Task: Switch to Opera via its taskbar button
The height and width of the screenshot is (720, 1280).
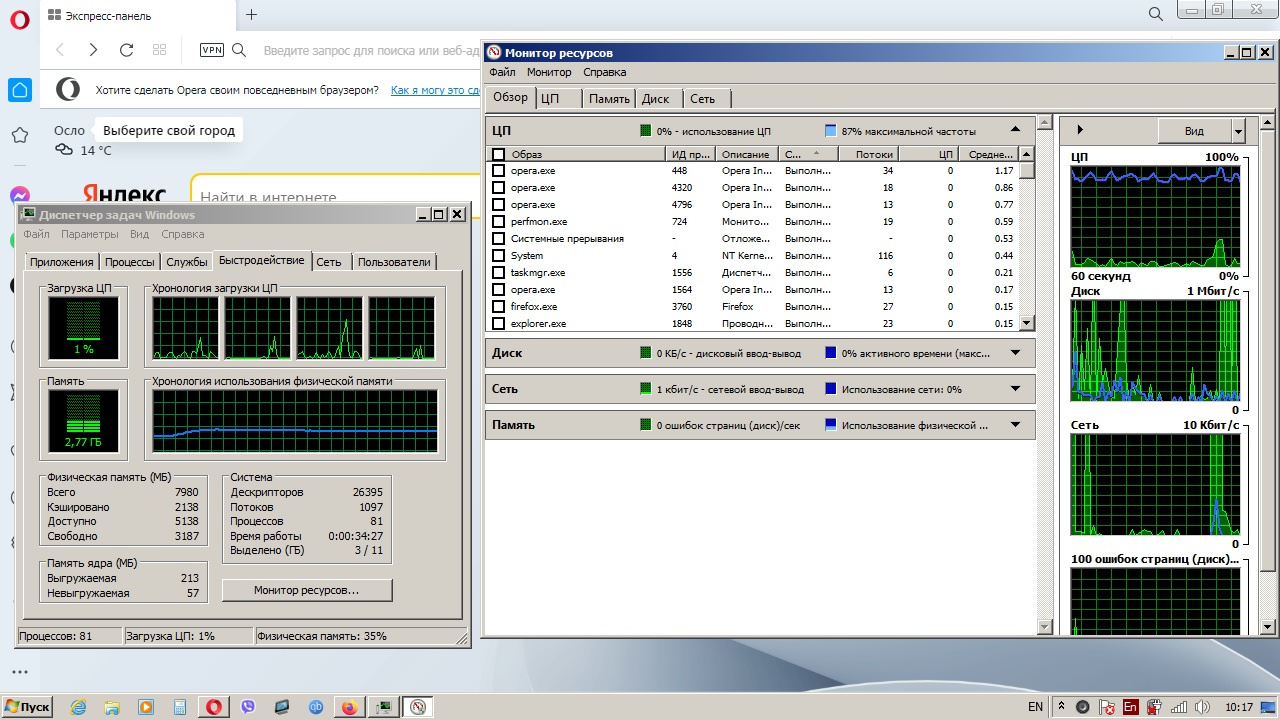Action: tap(214, 707)
